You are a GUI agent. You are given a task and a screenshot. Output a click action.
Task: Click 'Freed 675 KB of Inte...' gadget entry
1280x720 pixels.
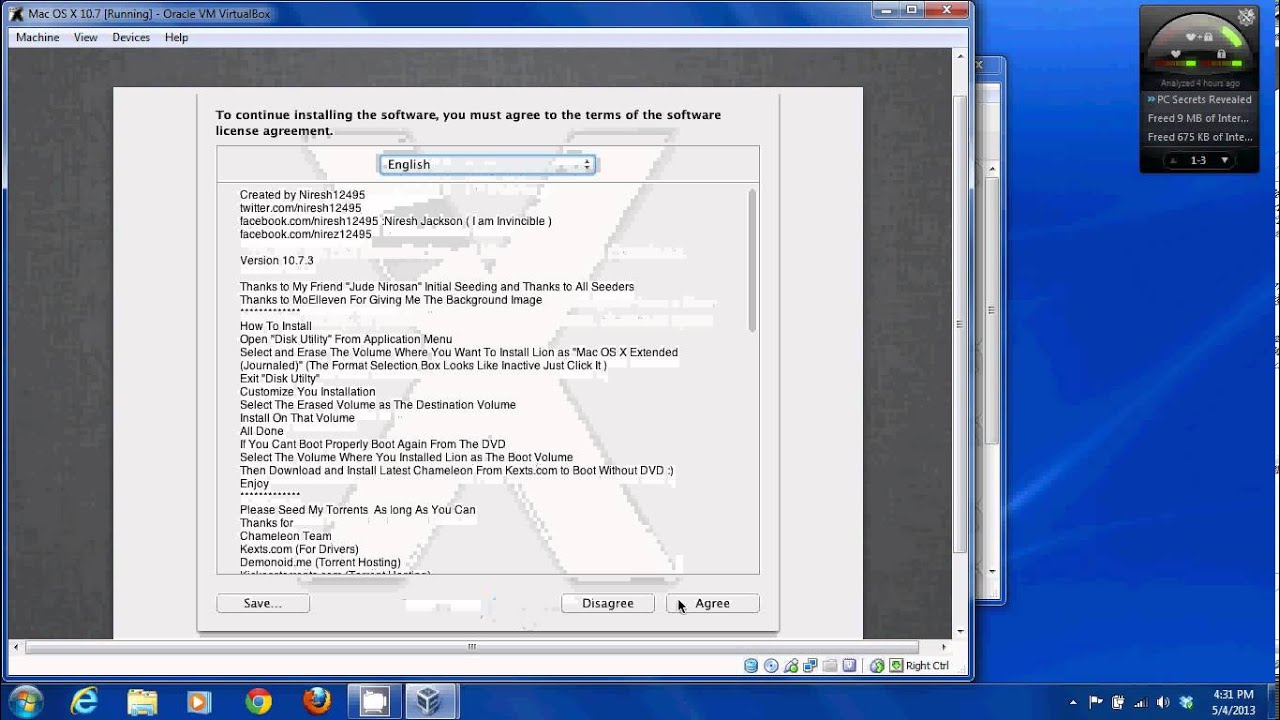[x=1199, y=137]
